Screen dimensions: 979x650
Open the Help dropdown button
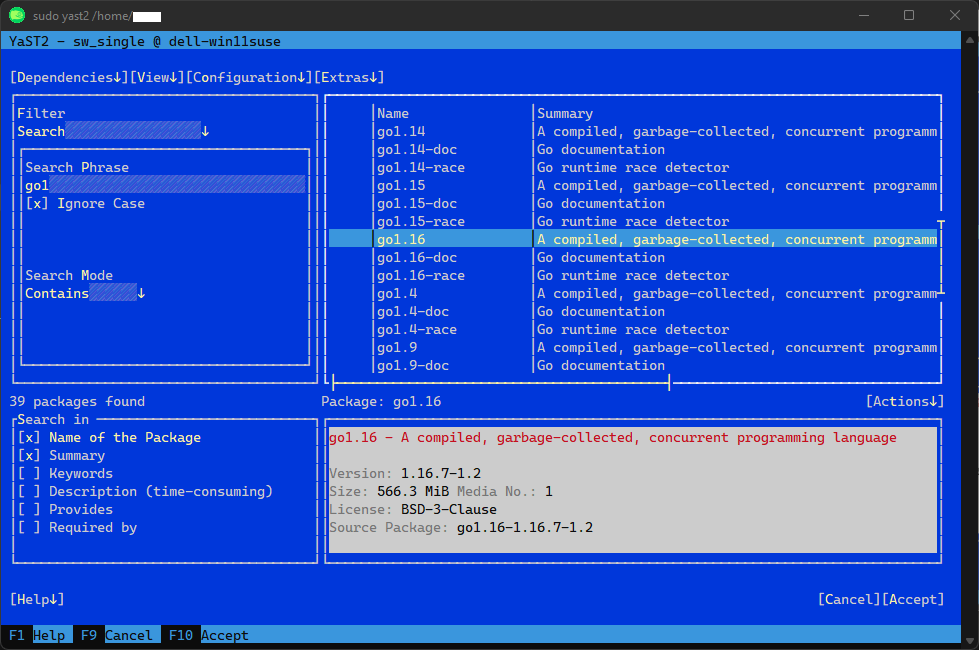point(37,599)
